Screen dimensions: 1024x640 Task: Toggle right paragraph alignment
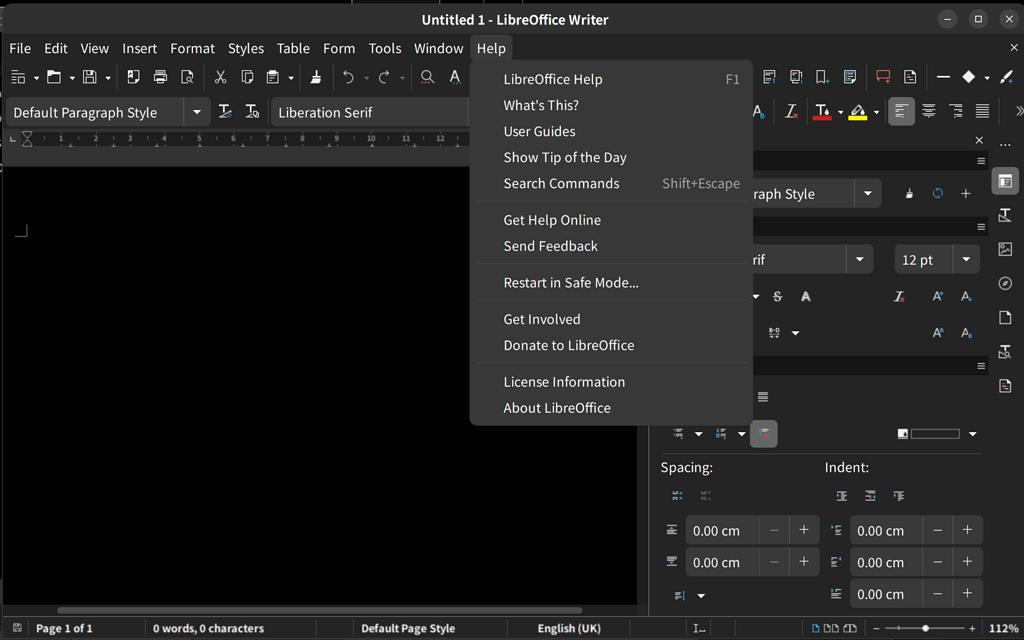tap(956, 111)
